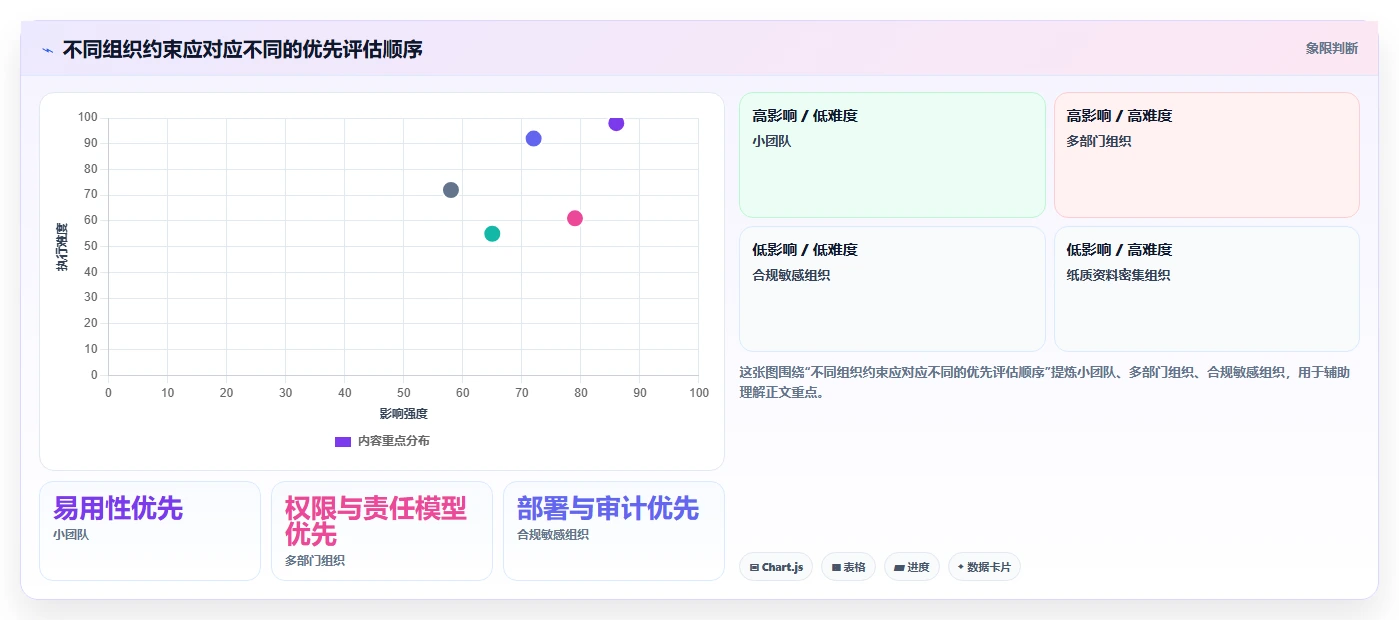1399x620 pixels.
Task: Click the icon inside the 进度 chip
Action: [x=899, y=567]
